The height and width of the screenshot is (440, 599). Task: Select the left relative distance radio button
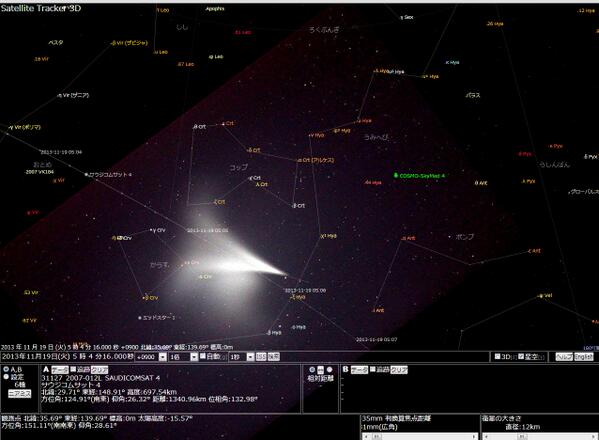pos(312,370)
